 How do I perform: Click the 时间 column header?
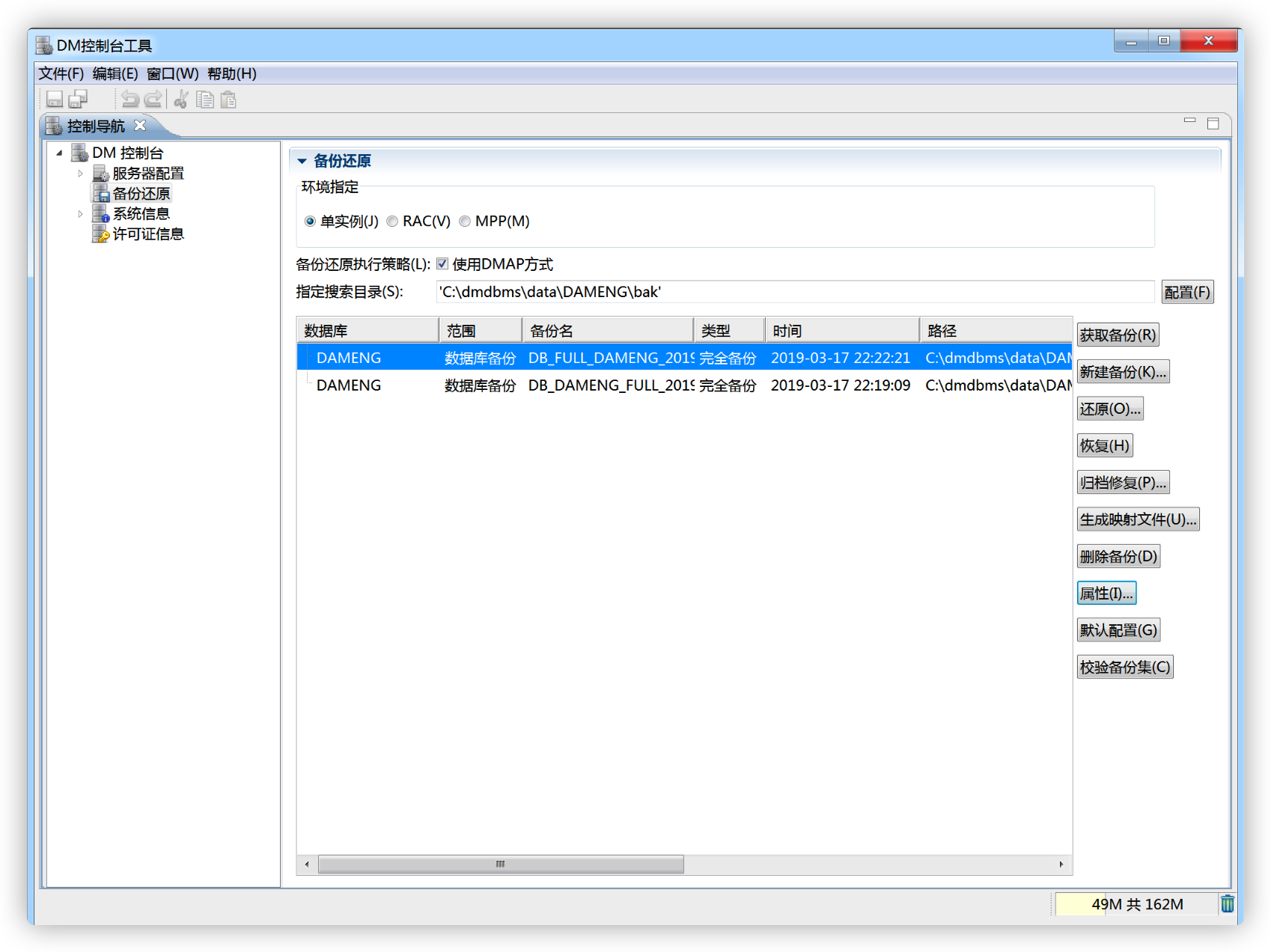click(842, 330)
